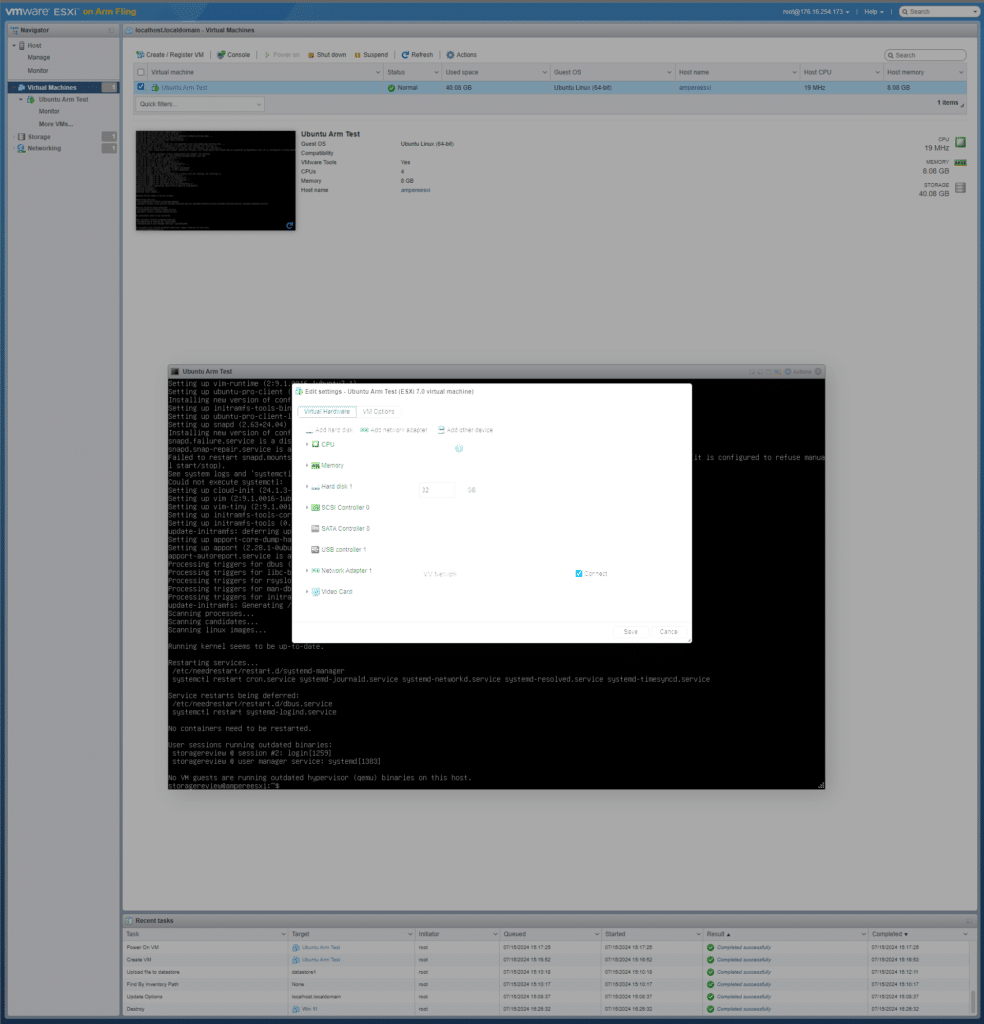
Task: Click the Ubuntu Arm Test target link in Create VM task
Action: [x=321, y=960]
